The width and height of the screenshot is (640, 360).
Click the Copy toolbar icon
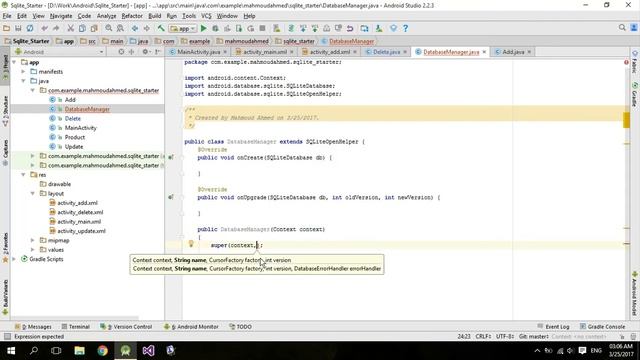[82, 28]
